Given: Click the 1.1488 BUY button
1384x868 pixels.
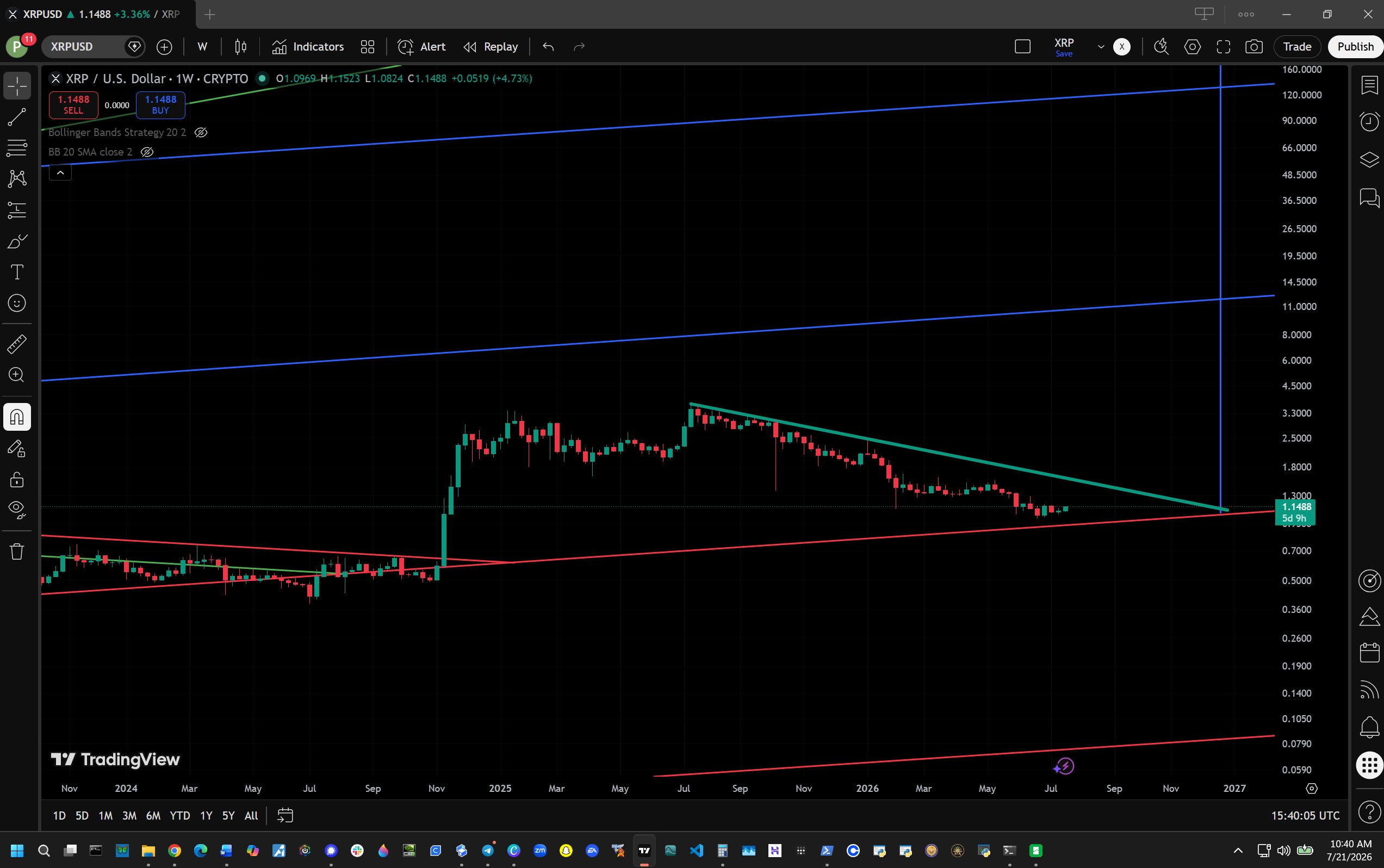Looking at the screenshot, I should click(160, 104).
